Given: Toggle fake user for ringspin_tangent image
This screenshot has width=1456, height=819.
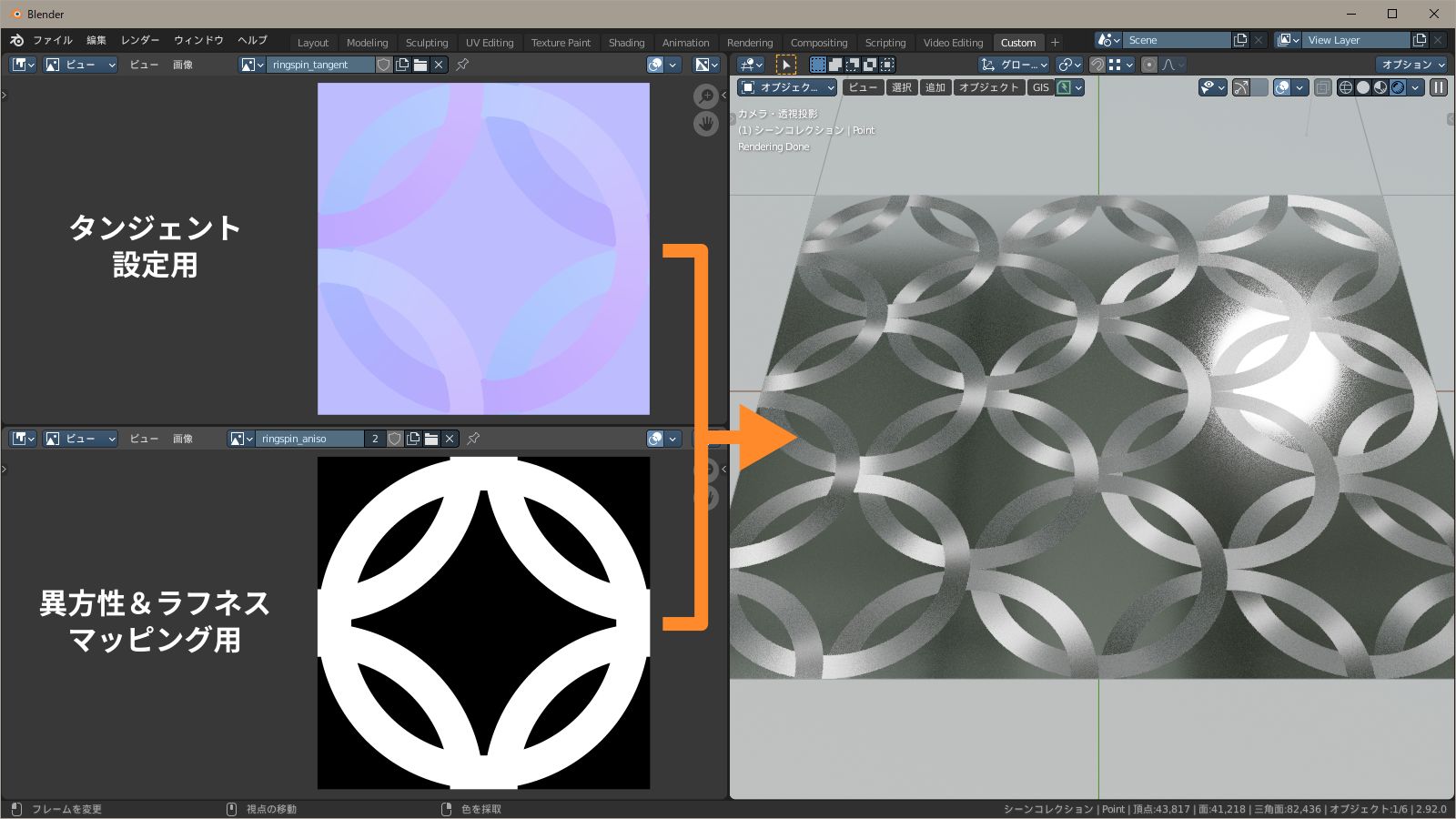Looking at the screenshot, I should tap(384, 65).
